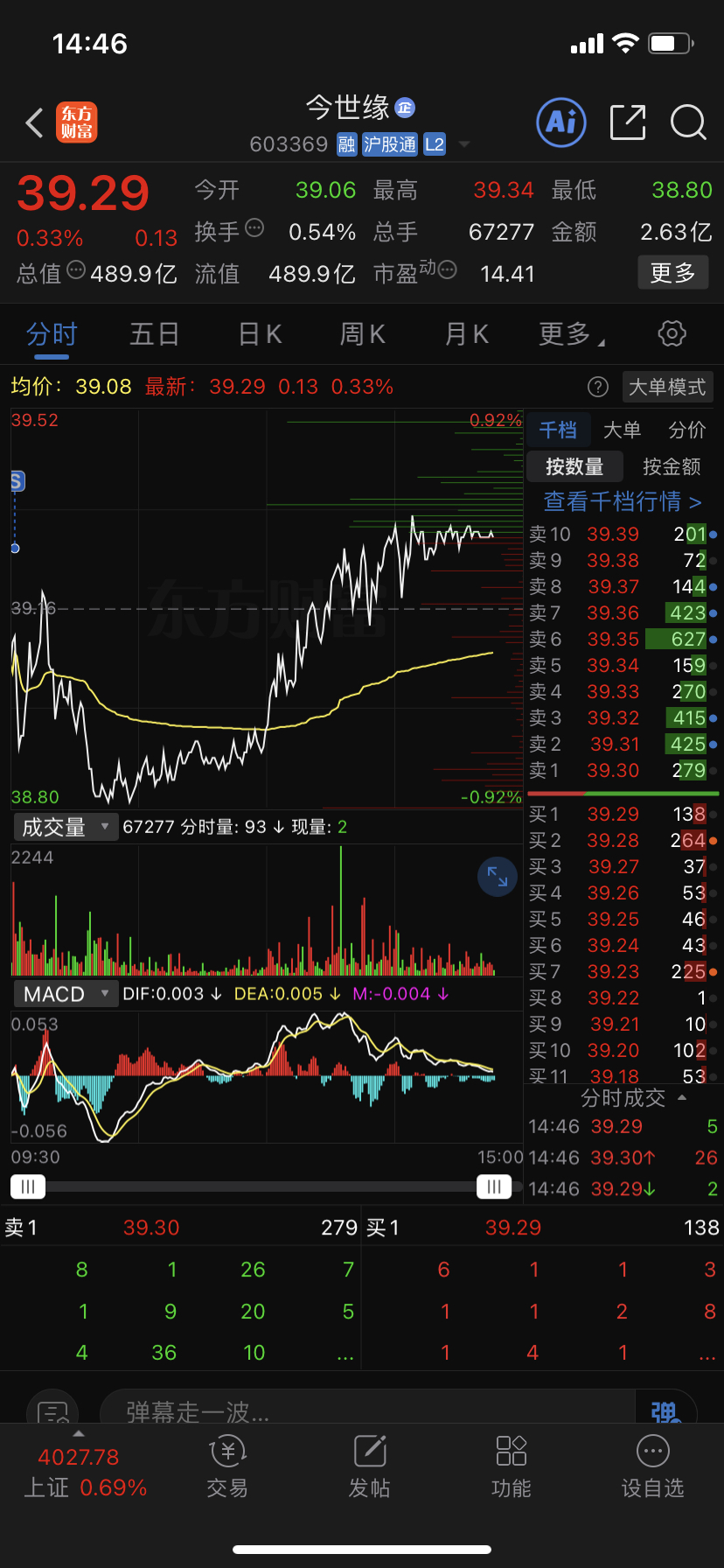Select 卖10 row at 39.39

(623, 534)
